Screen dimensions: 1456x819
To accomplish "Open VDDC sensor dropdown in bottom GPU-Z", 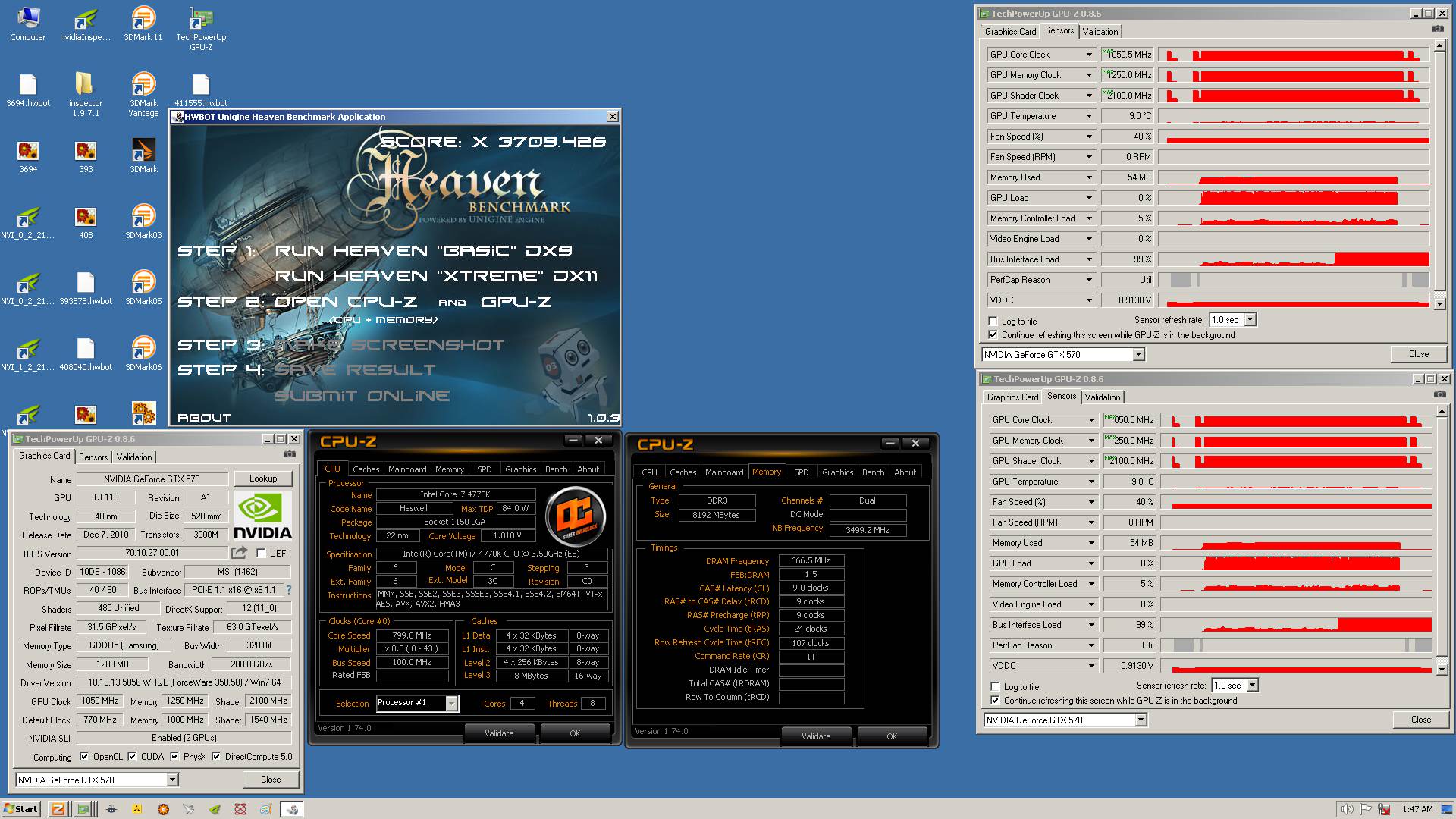I will (x=1091, y=666).
